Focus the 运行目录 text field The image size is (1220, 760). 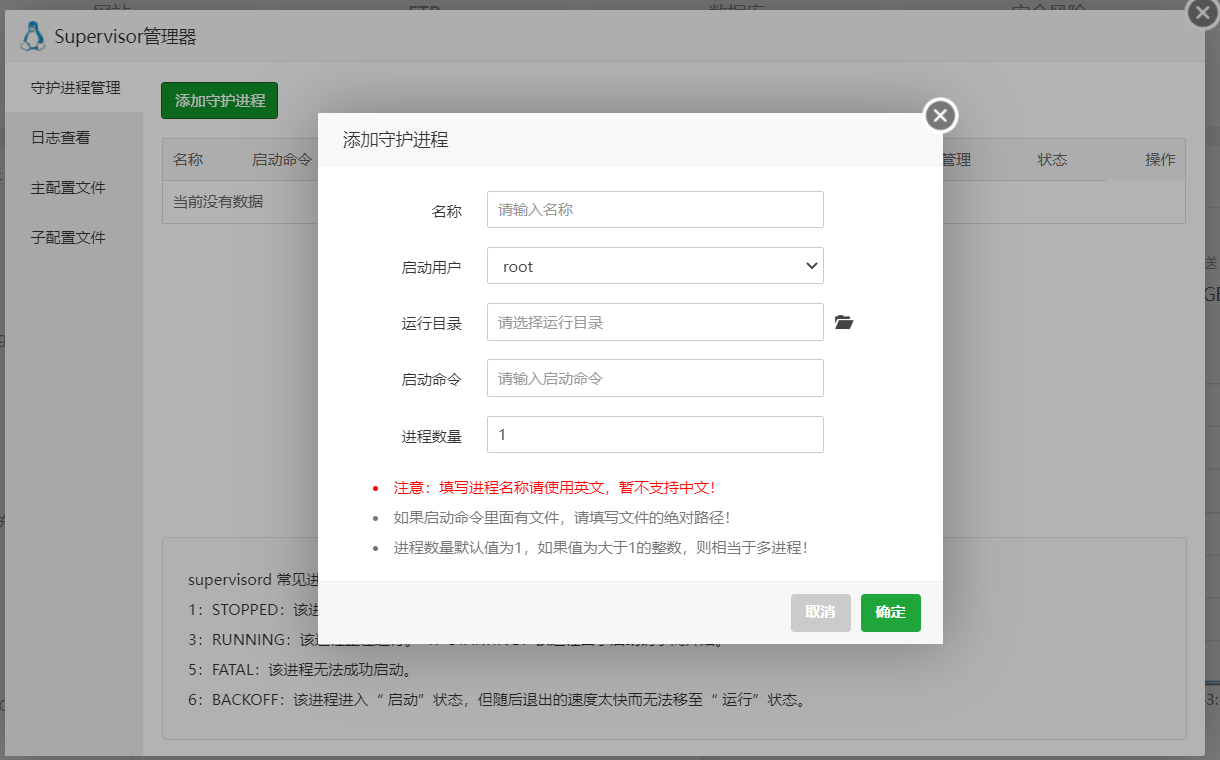tap(655, 322)
